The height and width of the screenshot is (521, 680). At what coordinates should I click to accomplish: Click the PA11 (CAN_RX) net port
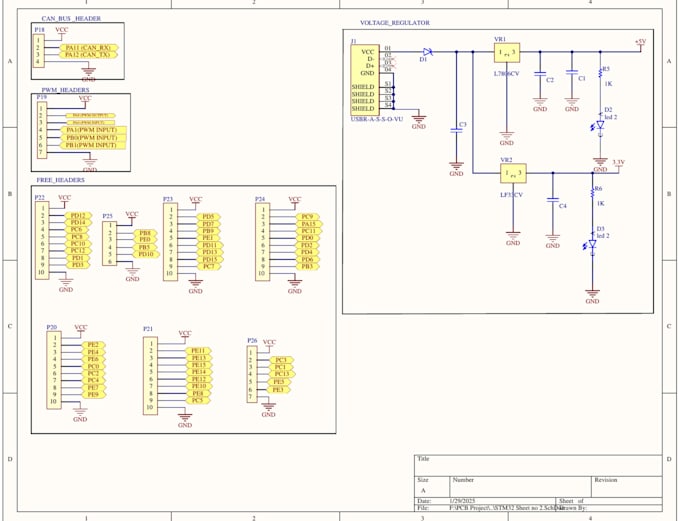(88, 48)
